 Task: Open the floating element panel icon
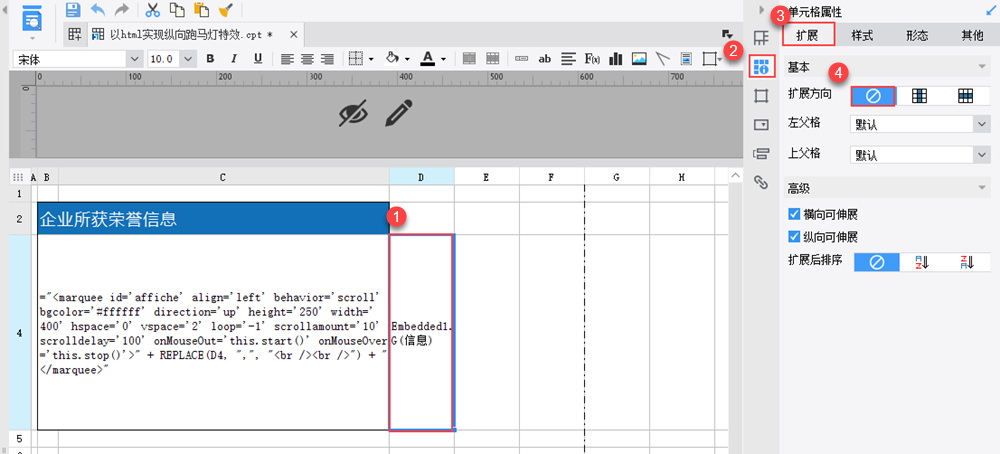[760, 96]
